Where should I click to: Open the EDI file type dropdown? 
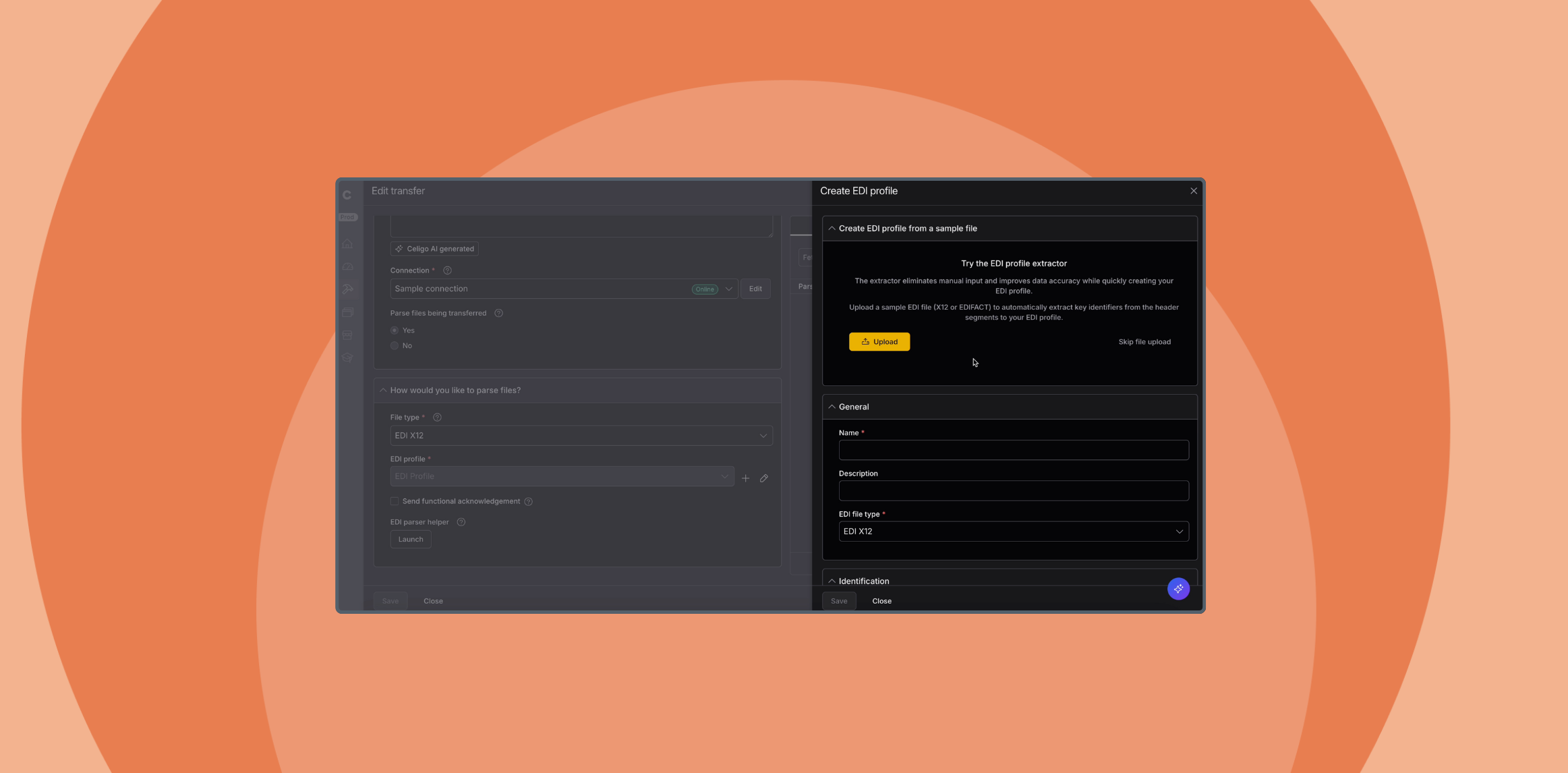coord(1013,532)
